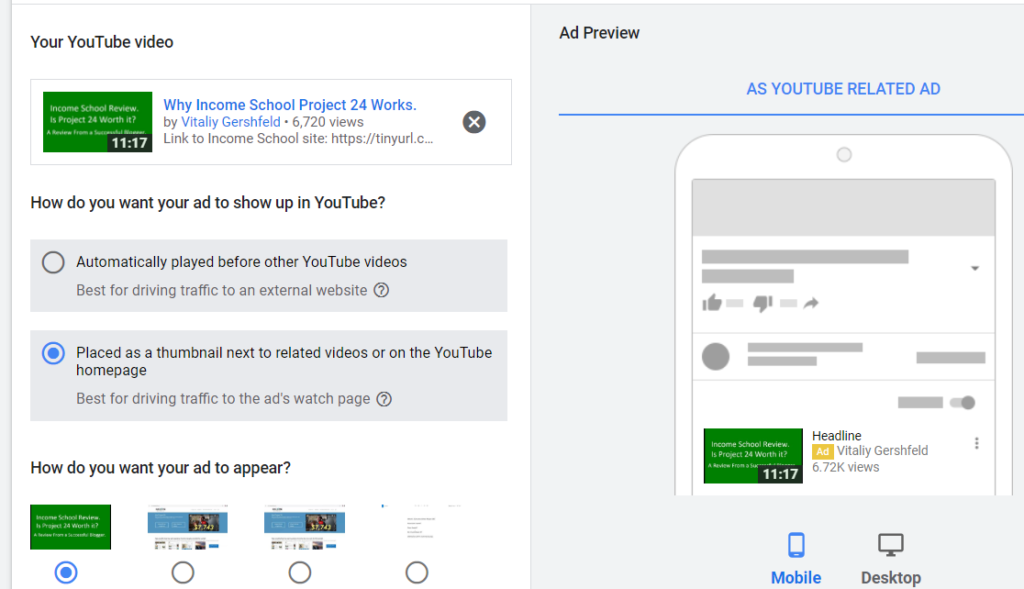Open the AS YOUTUBE RELATED AD tab
The width and height of the screenshot is (1024, 589).
coord(843,89)
